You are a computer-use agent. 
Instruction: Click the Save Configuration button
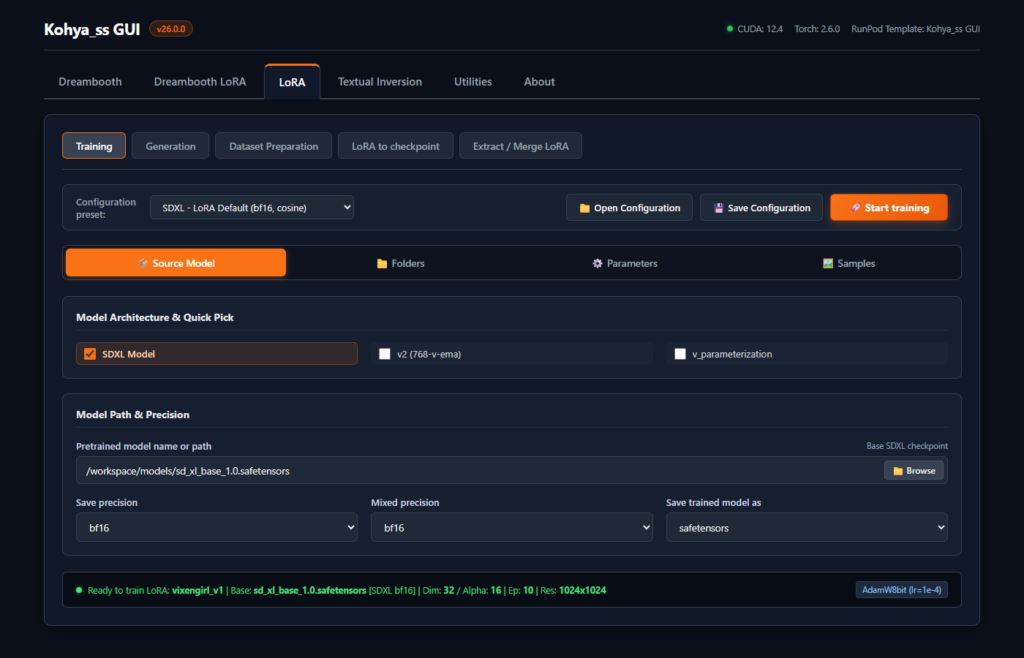coord(761,208)
